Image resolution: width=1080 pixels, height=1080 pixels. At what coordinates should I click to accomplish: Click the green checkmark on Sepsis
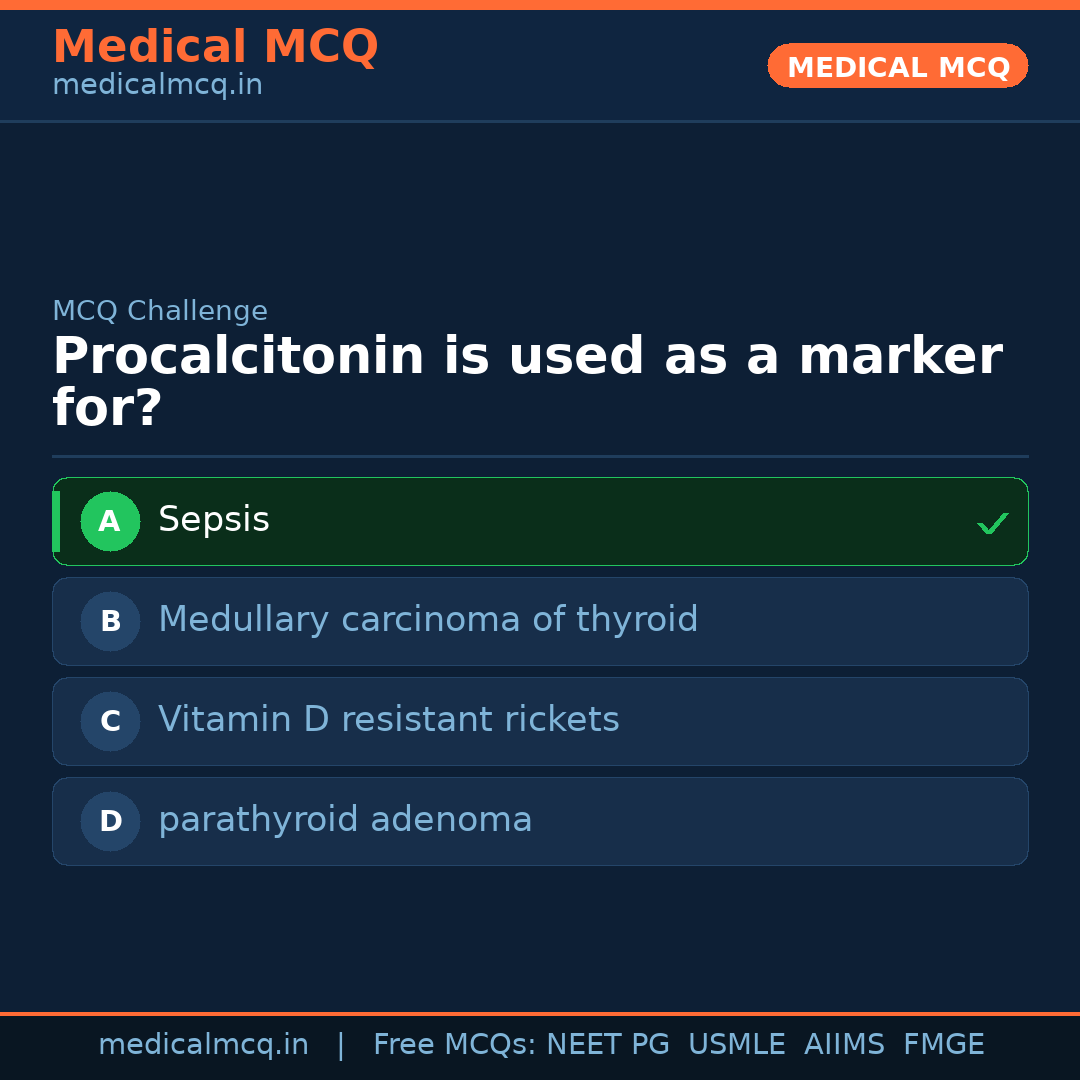992,523
